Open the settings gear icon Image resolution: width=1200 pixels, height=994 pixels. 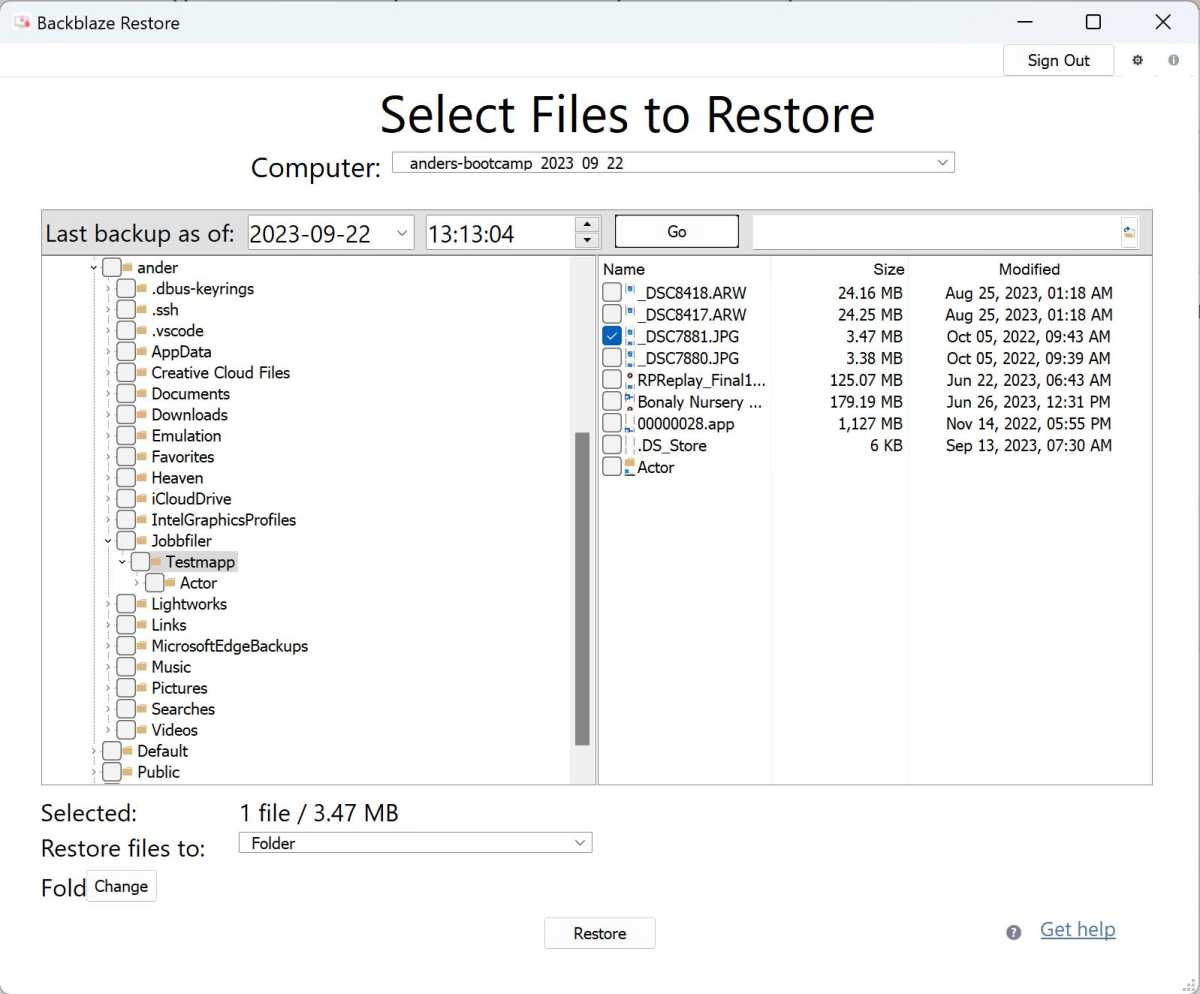click(1137, 60)
